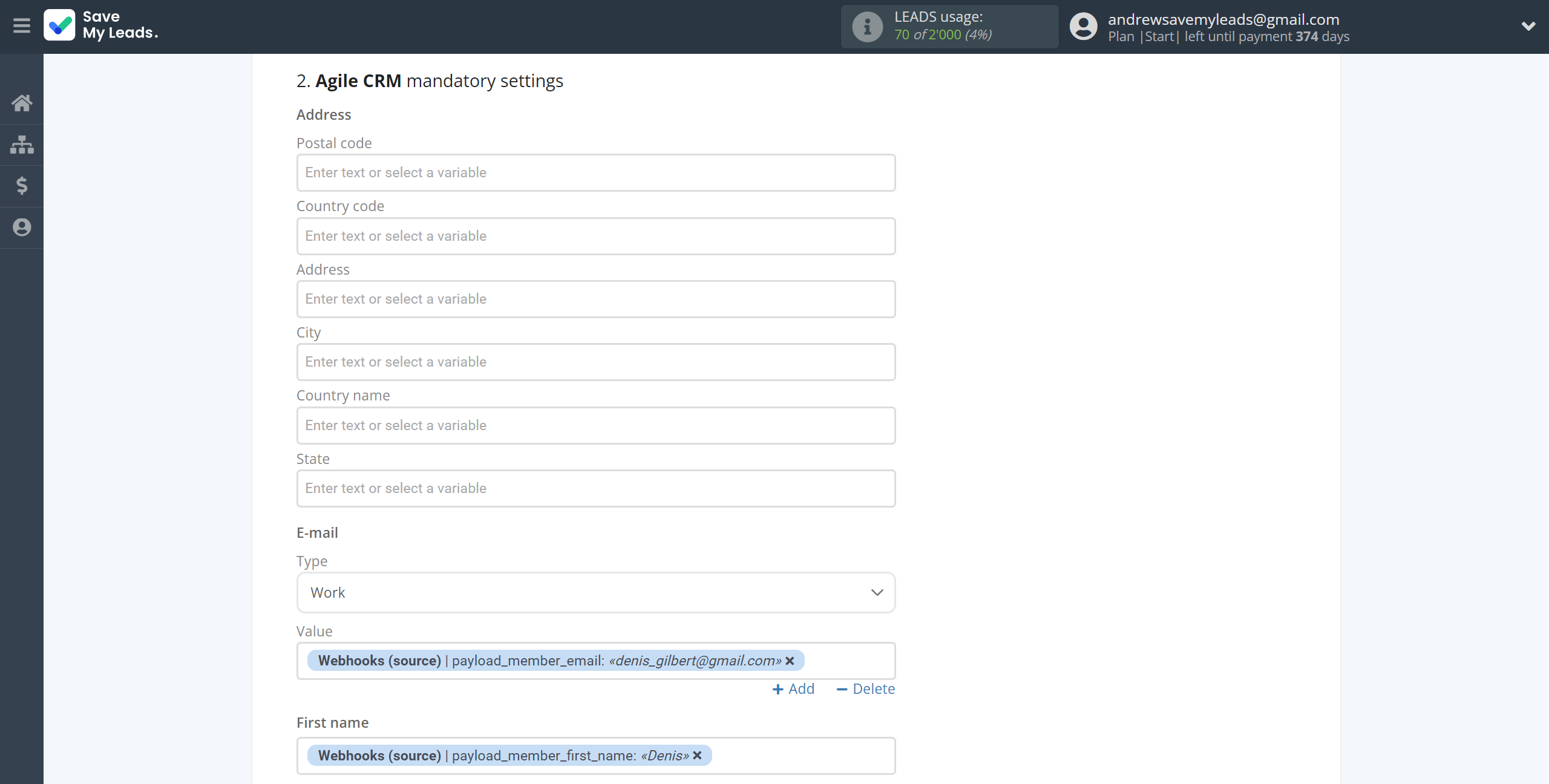The width and height of the screenshot is (1549, 784).
Task: Remove the payload_member_email variable tag
Action: [x=790, y=661]
